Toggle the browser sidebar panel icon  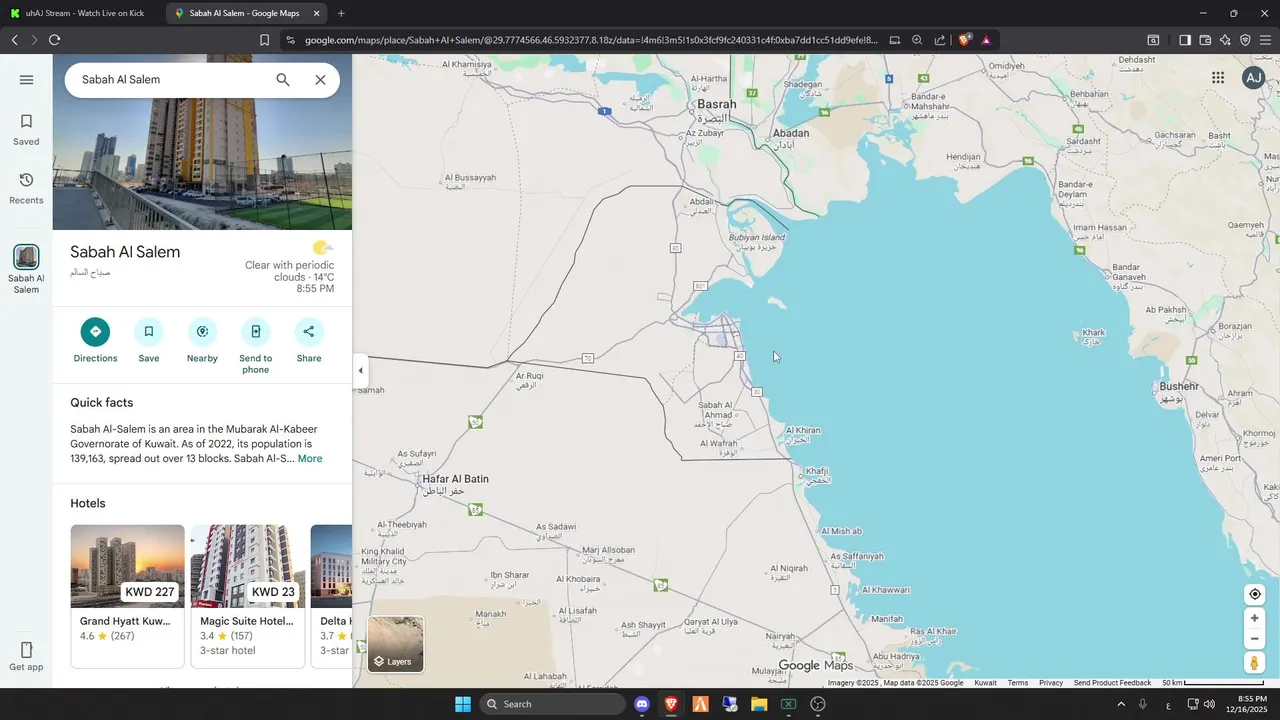pyautogui.click(x=1184, y=40)
